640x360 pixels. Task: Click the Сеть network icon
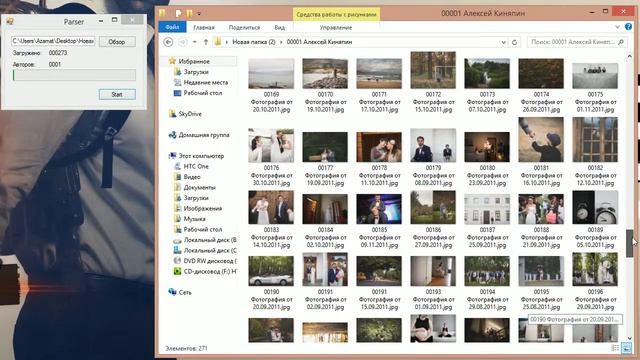(x=172, y=292)
